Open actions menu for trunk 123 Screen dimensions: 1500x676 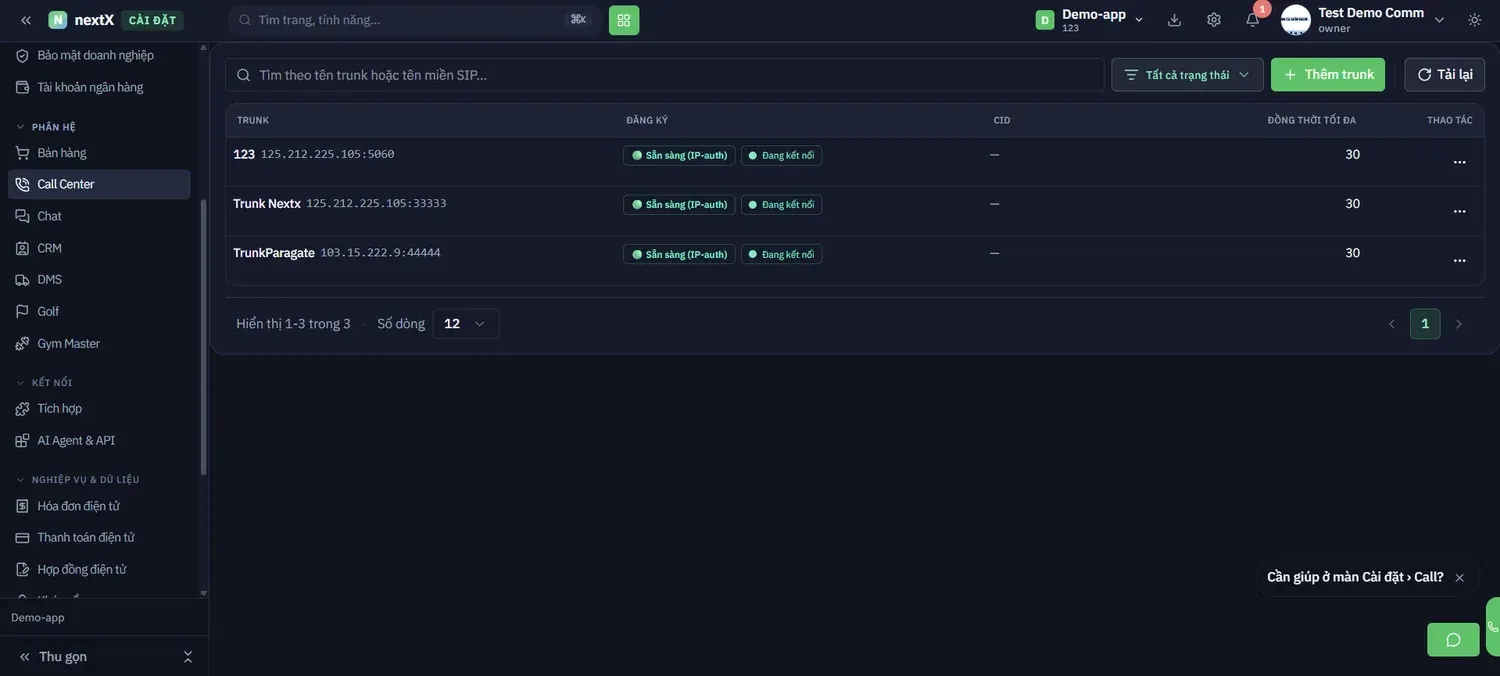coord(1460,162)
